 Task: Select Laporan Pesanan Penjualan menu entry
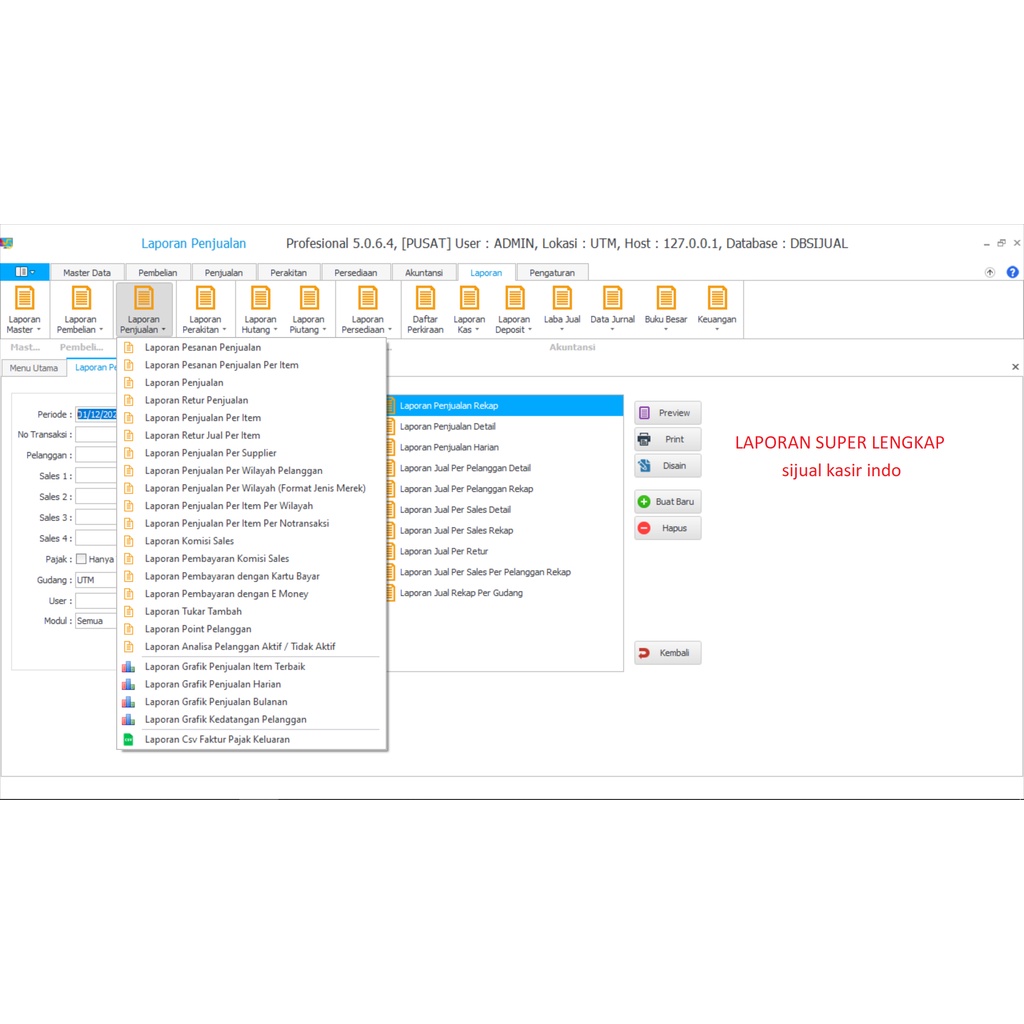[x=251, y=347]
